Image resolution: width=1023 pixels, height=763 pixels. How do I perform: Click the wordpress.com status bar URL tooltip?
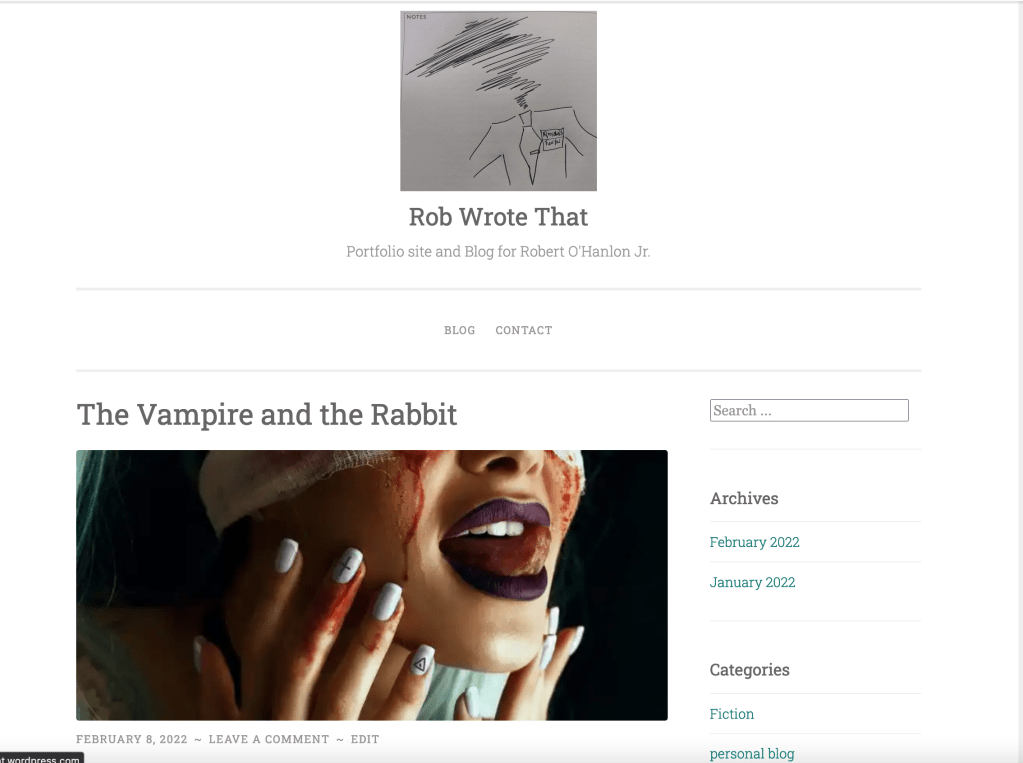[x=41, y=758]
